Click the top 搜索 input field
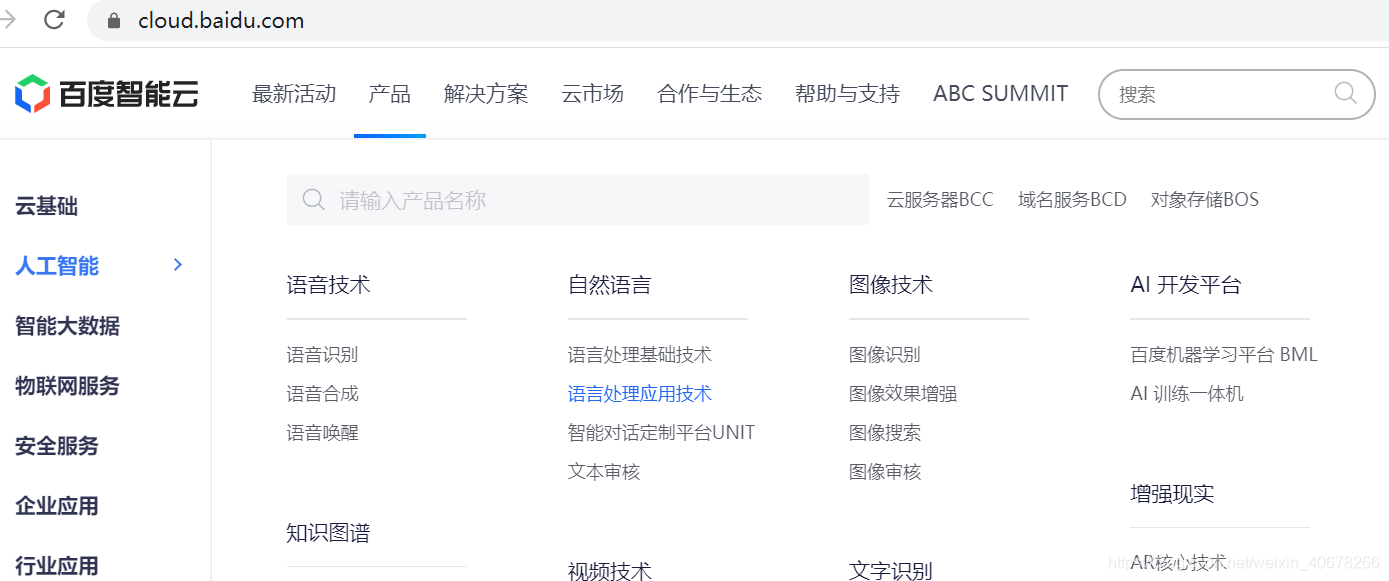Screen dimensions: 1389x581 click(x=1236, y=94)
